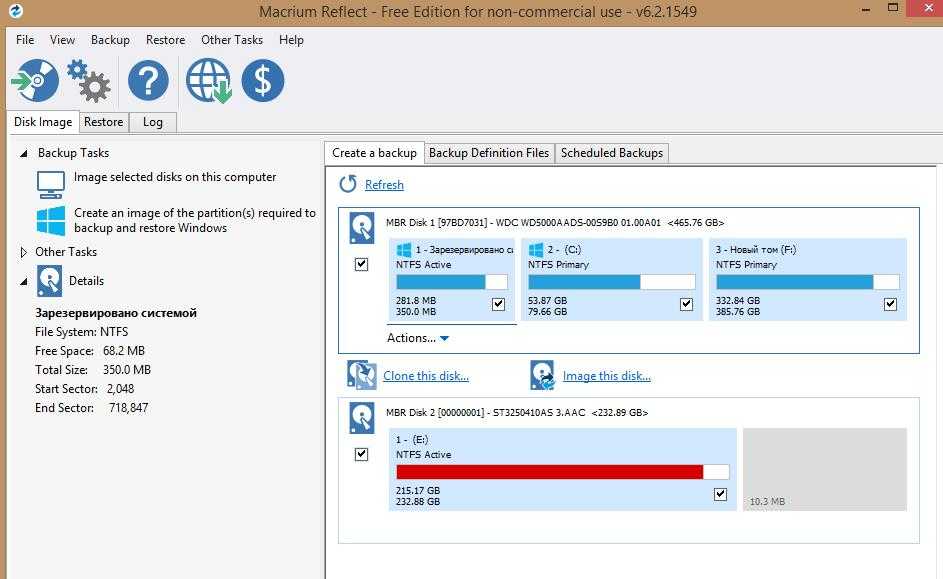943x579 pixels.
Task: Uncheck the E: partition checkbox
Action: point(720,494)
